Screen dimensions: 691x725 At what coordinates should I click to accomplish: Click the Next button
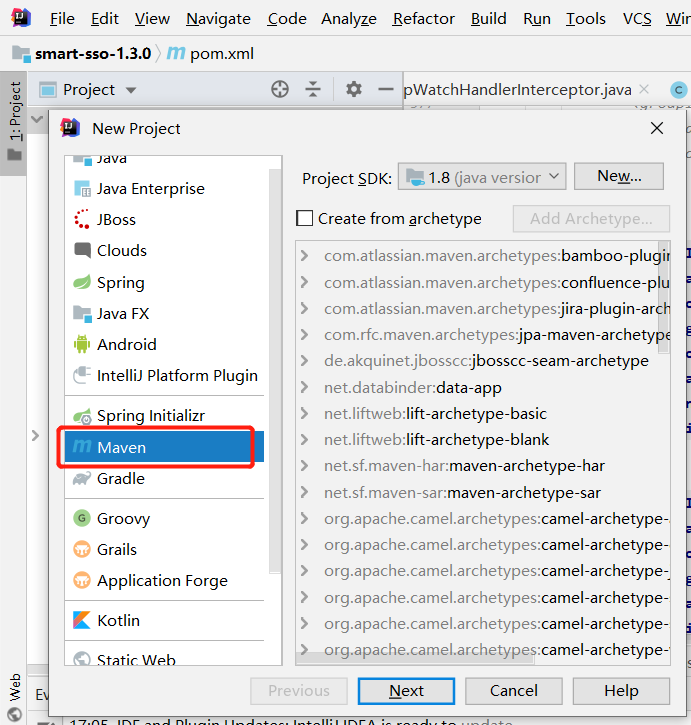[x=406, y=691]
